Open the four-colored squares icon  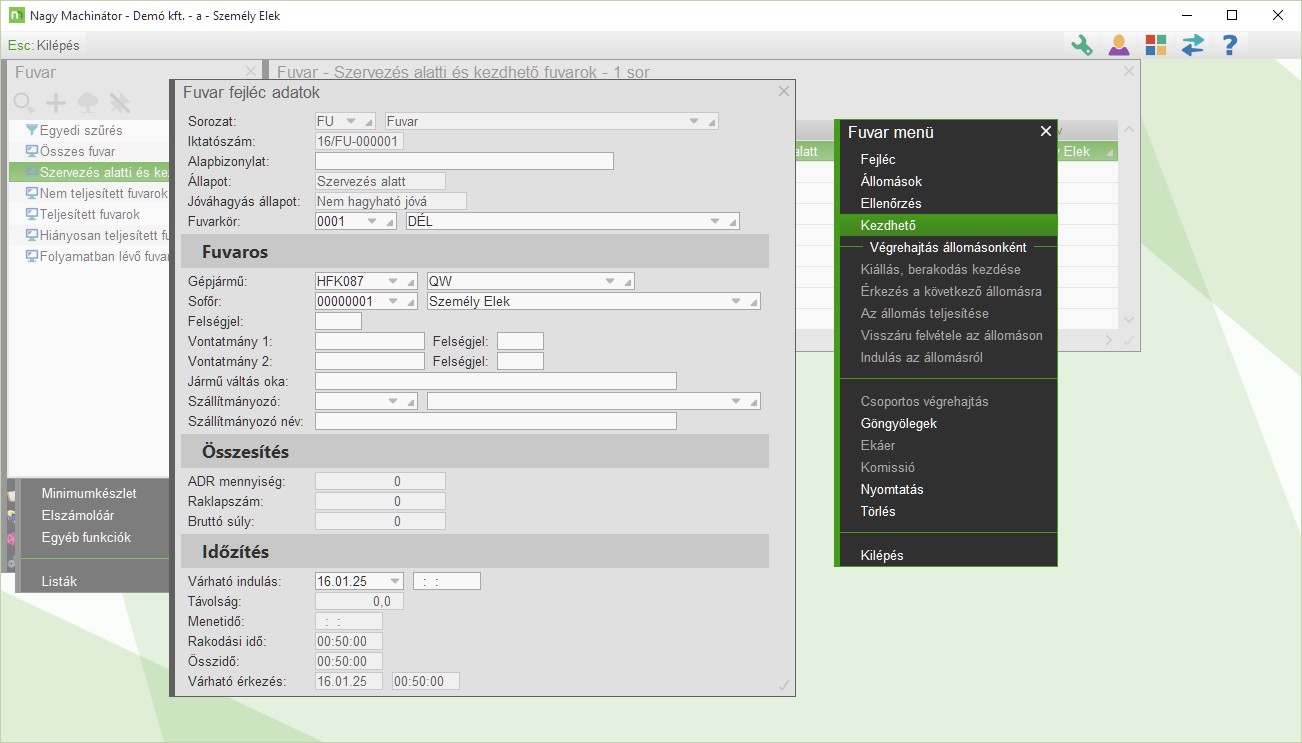(1155, 45)
